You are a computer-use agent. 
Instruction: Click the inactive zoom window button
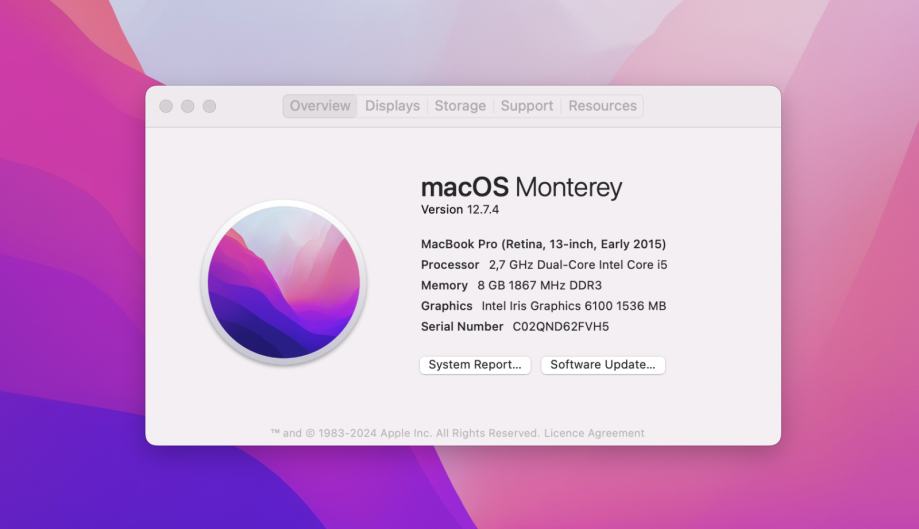tap(209, 106)
